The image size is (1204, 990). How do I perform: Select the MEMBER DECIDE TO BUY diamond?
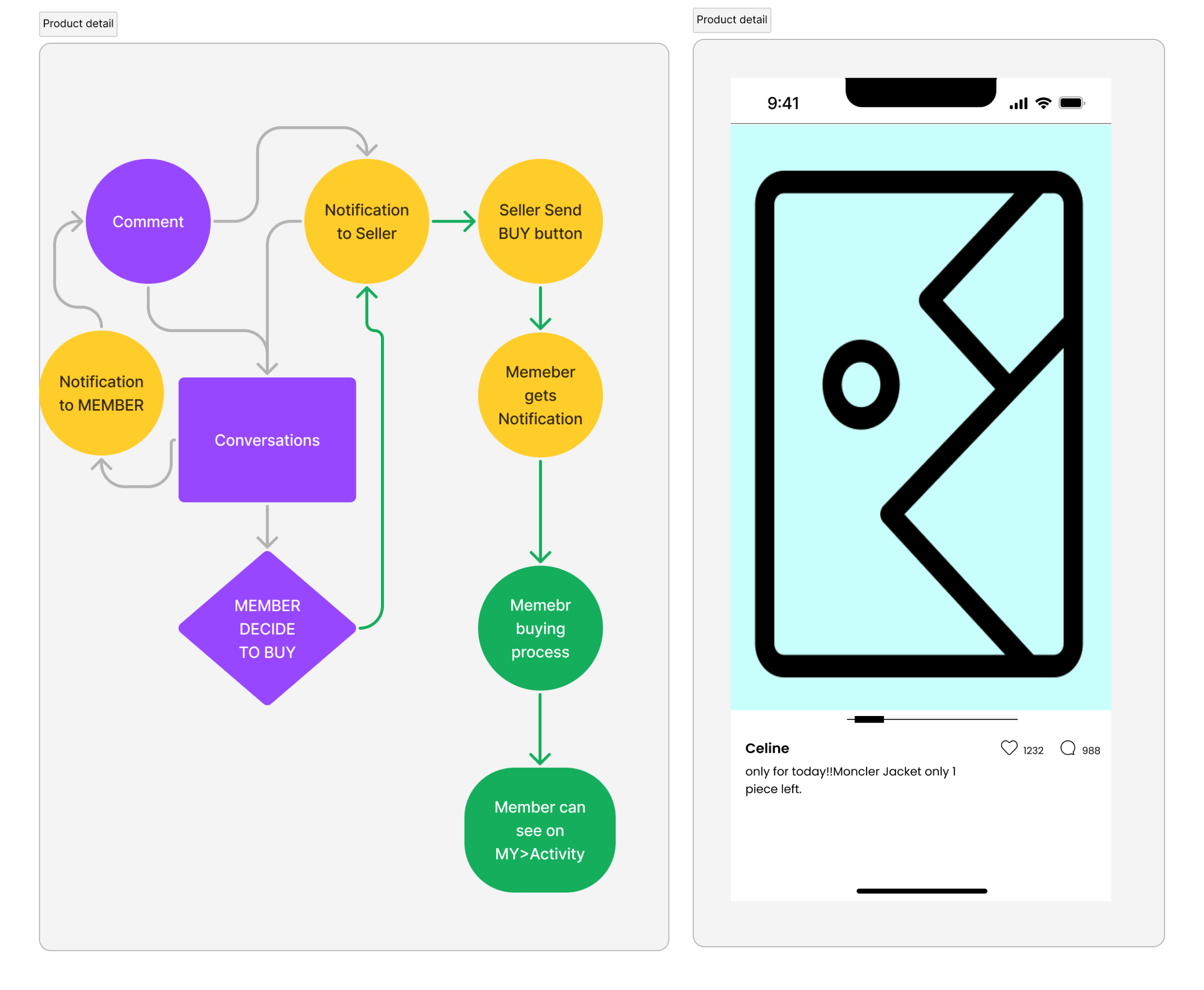tap(267, 628)
